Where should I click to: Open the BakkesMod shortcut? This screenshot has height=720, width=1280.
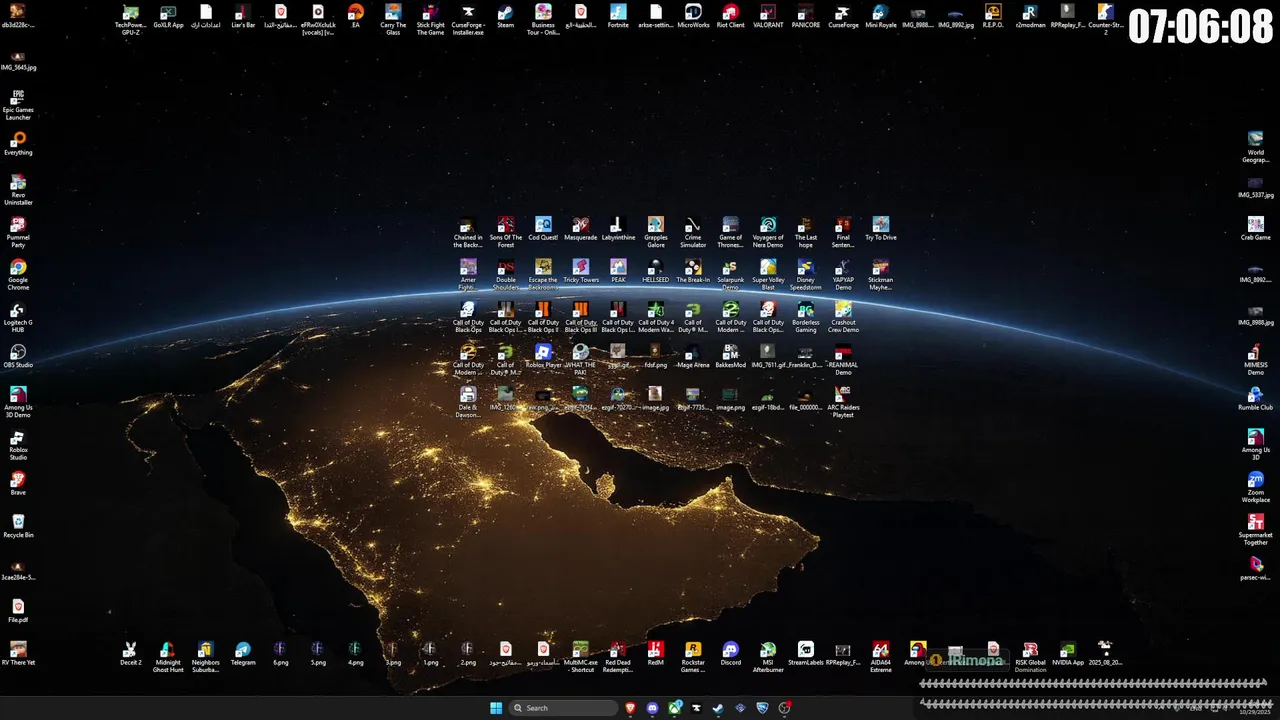pyautogui.click(x=731, y=356)
